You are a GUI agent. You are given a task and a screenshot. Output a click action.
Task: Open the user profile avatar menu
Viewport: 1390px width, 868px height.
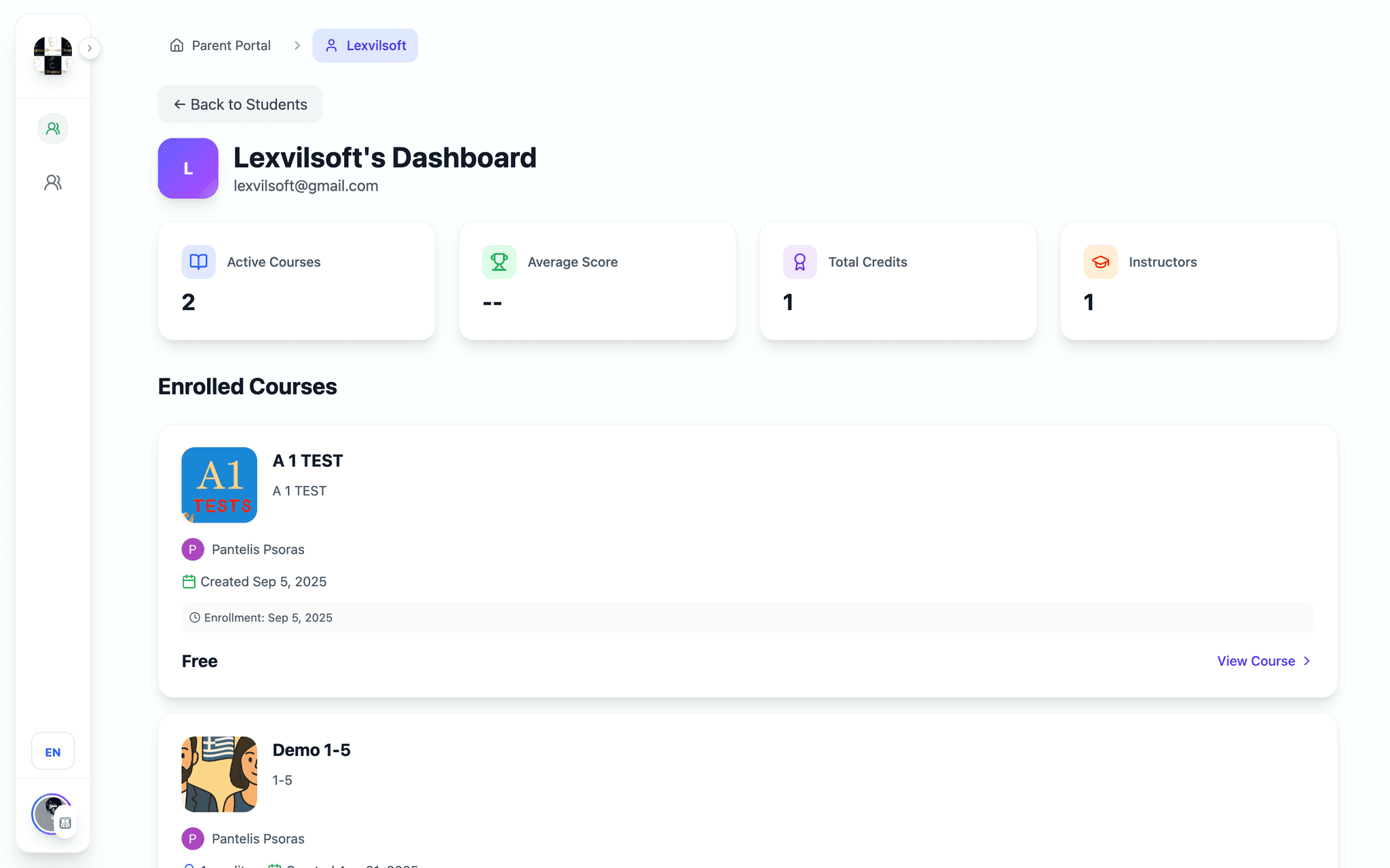click(x=52, y=814)
